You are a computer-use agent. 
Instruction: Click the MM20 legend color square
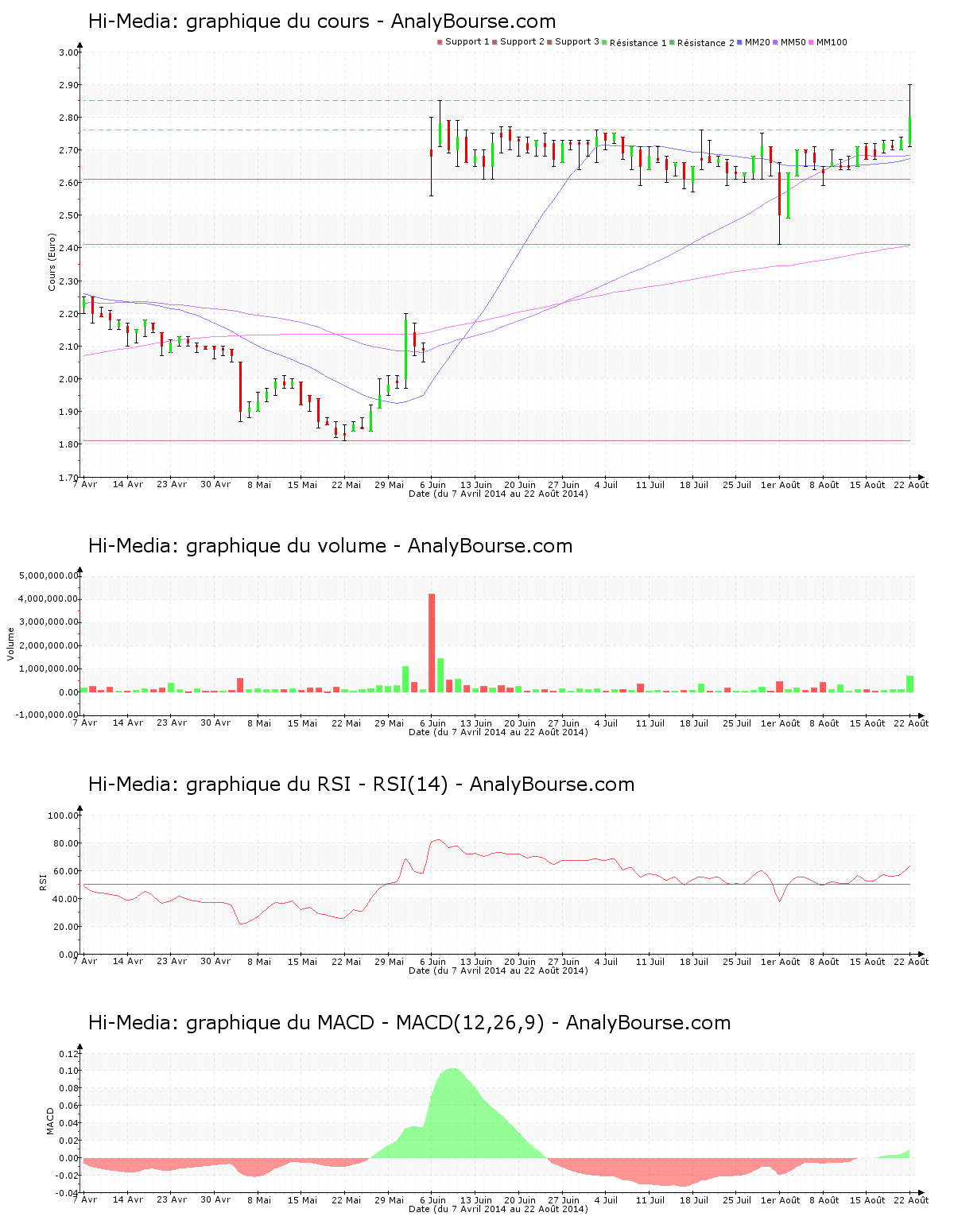click(739, 42)
